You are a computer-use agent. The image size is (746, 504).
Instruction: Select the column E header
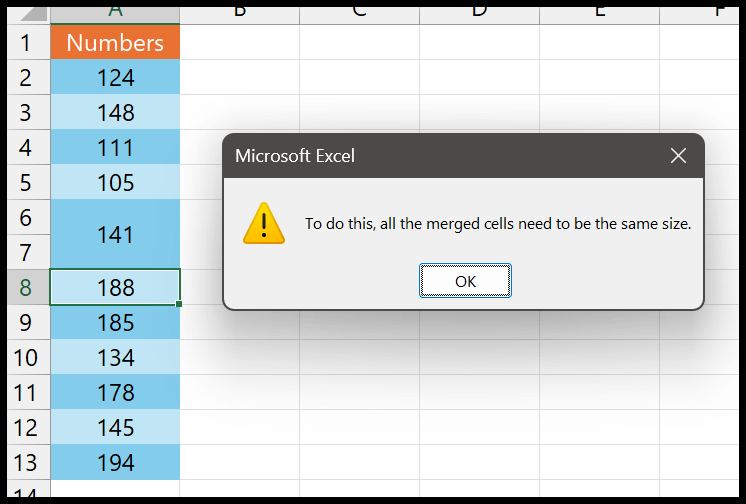click(x=599, y=14)
